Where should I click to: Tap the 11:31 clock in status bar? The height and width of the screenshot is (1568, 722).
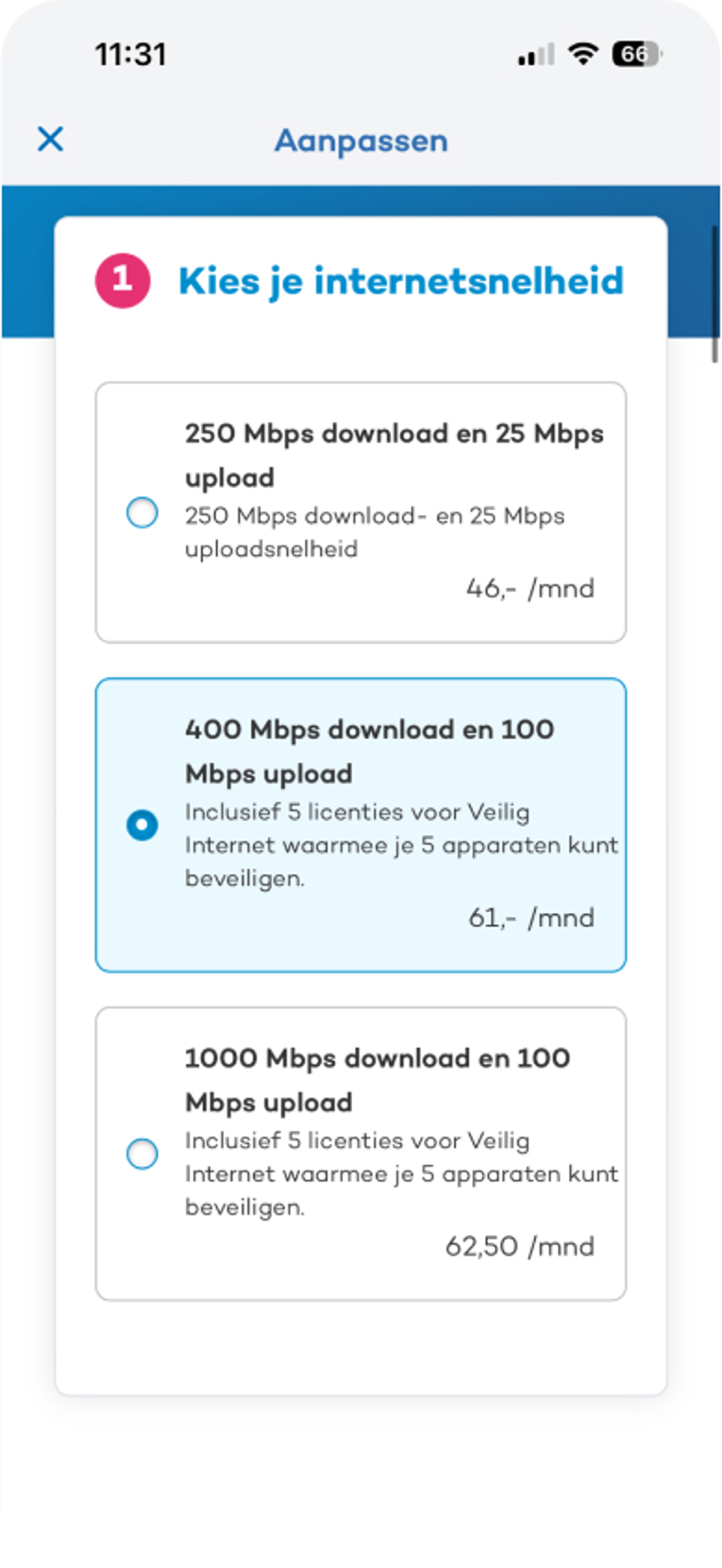point(131,54)
